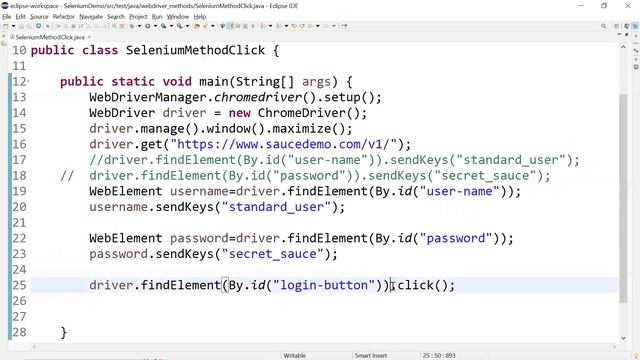Image resolution: width=640 pixels, height=360 pixels.
Task: Click "click()" in line 25
Action: point(422,285)
